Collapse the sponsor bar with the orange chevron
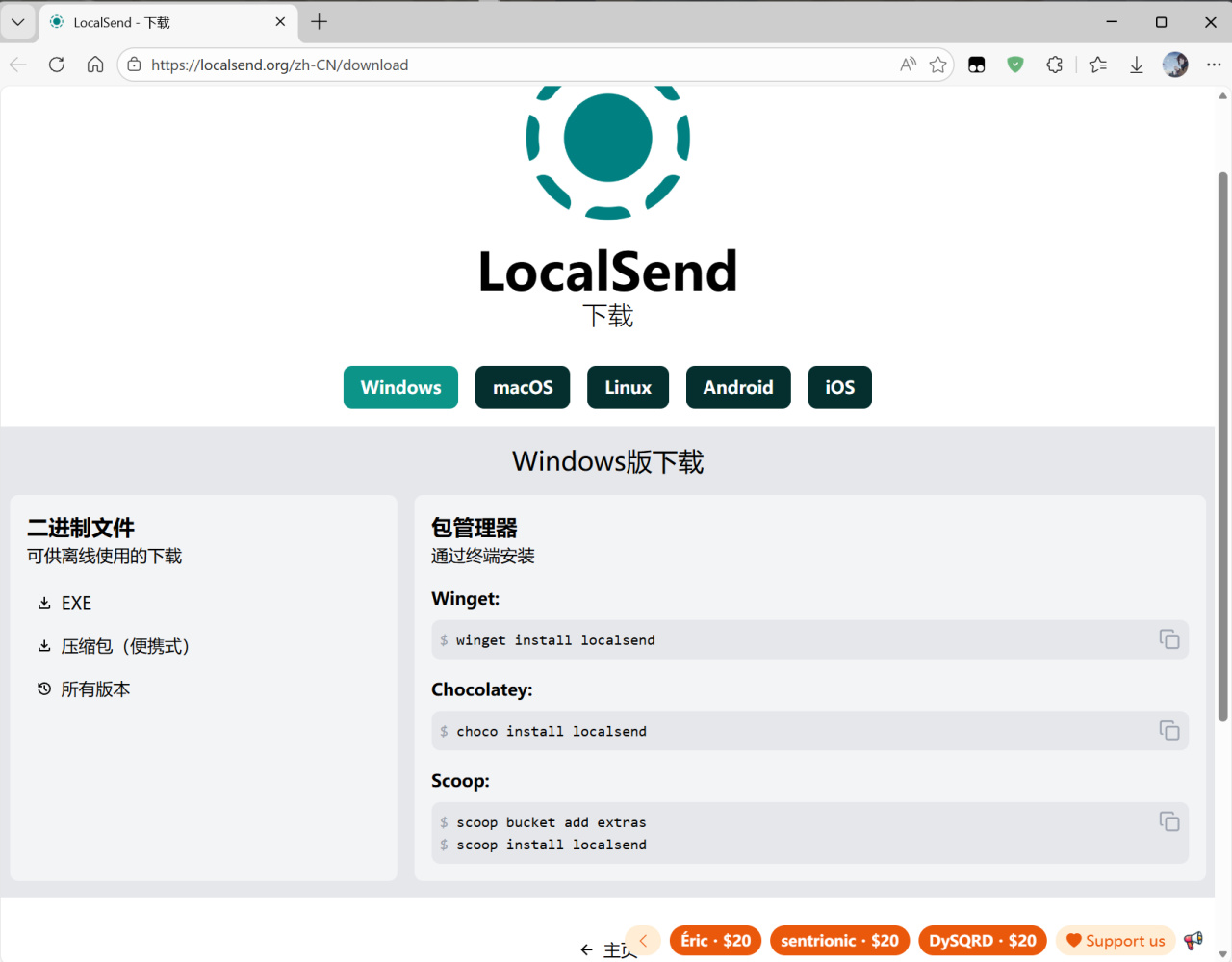1232x962 pixels. (643, 941)
